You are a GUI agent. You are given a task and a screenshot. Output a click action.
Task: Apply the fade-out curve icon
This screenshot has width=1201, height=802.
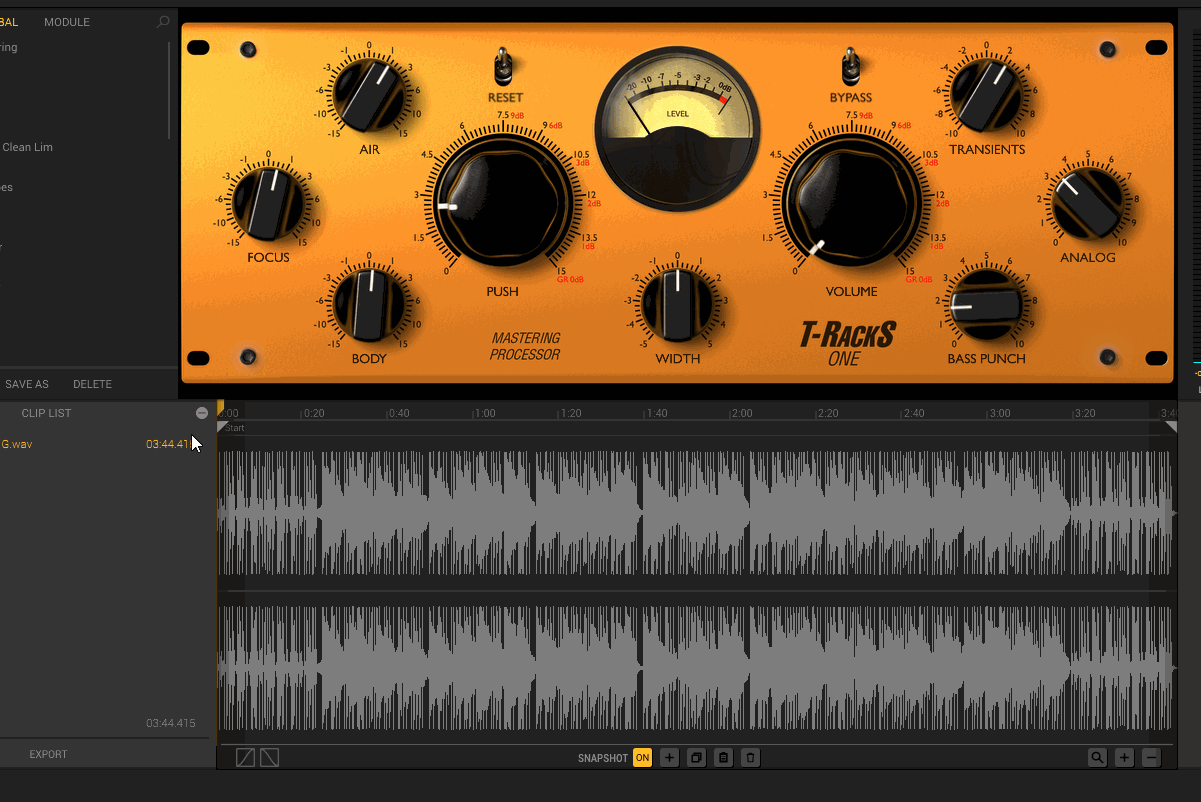tap(269, 758)
